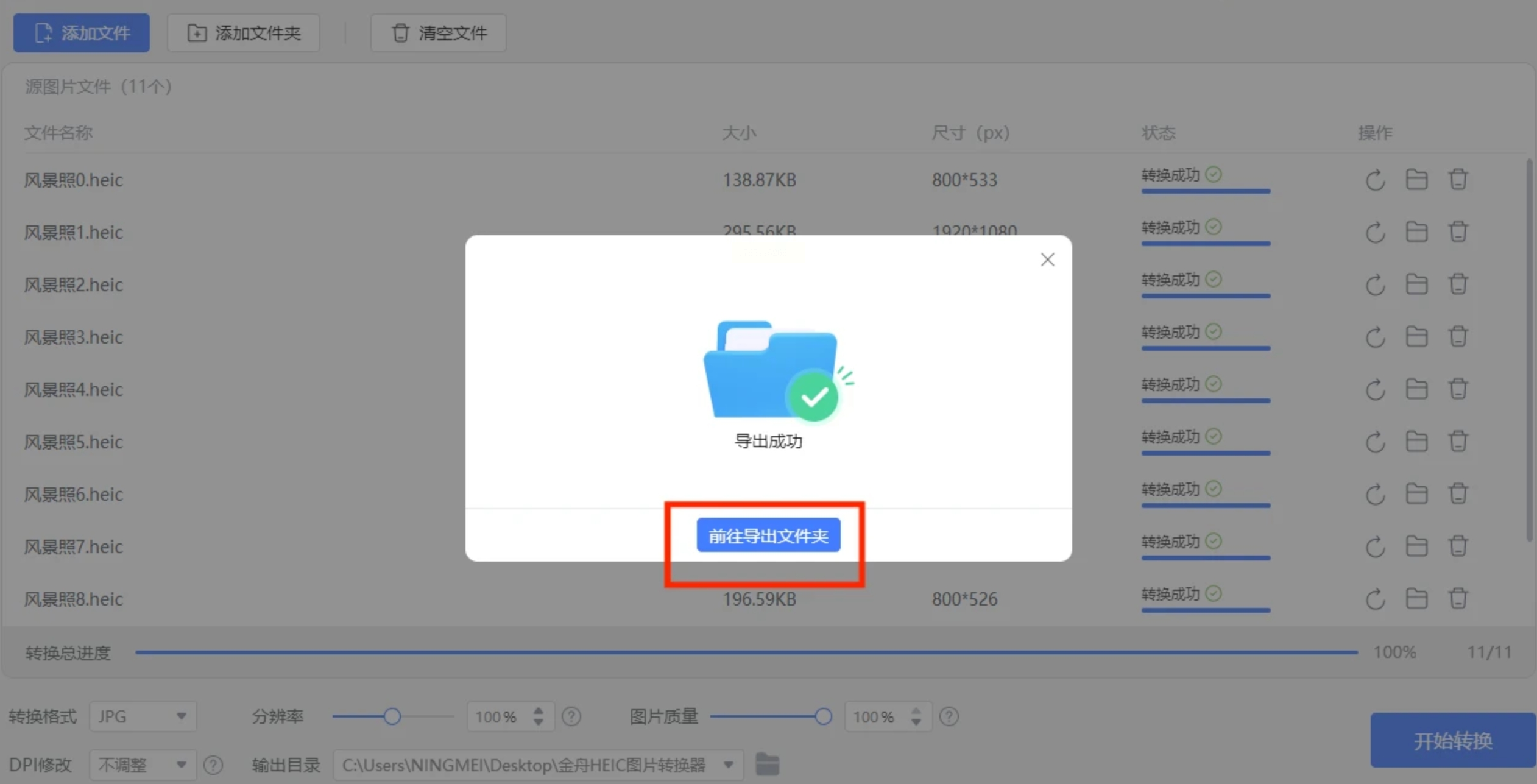
Task: Browse output directory folder icon
Action: (x=767, y=765)
